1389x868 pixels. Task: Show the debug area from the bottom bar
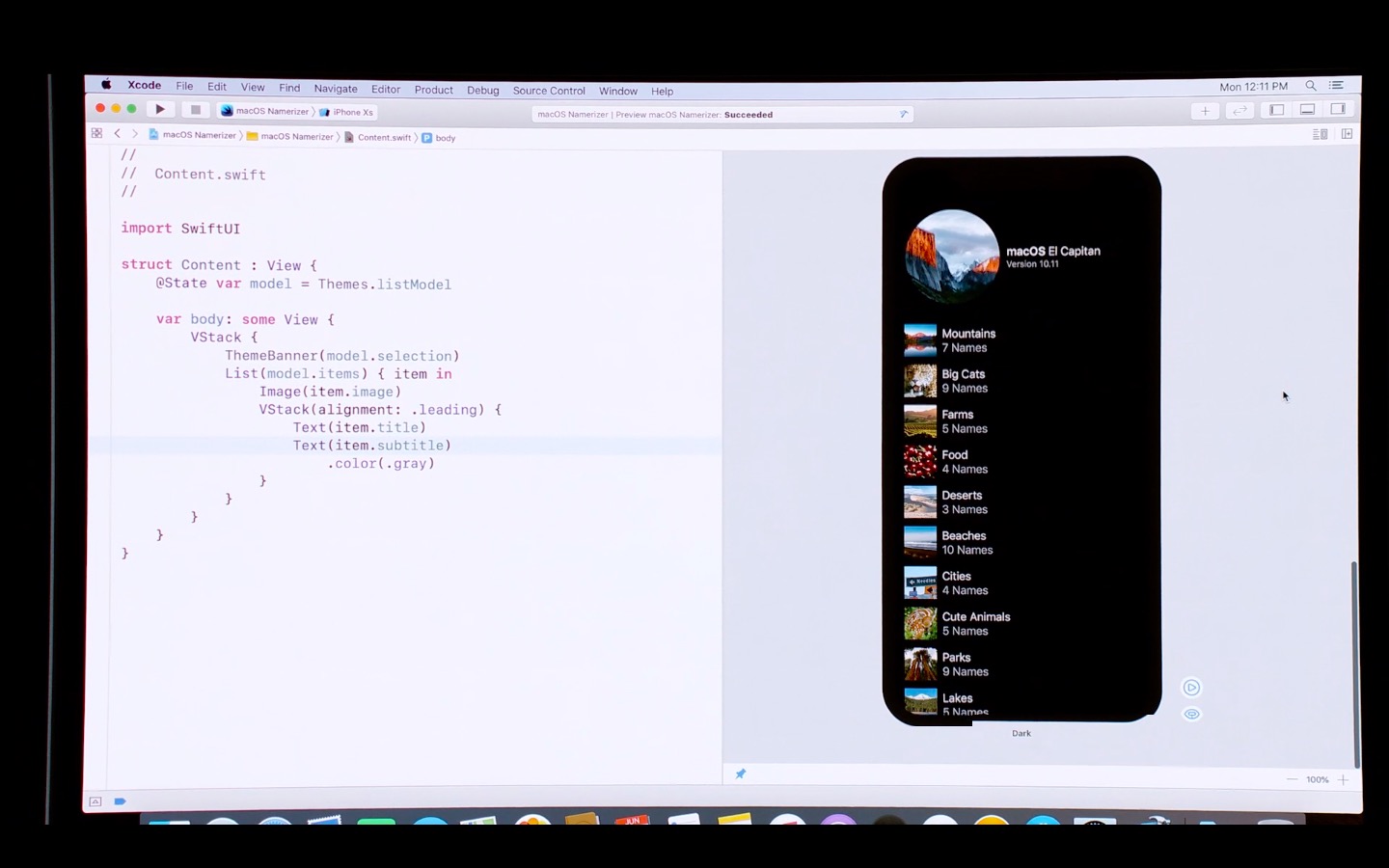[95, 801]
